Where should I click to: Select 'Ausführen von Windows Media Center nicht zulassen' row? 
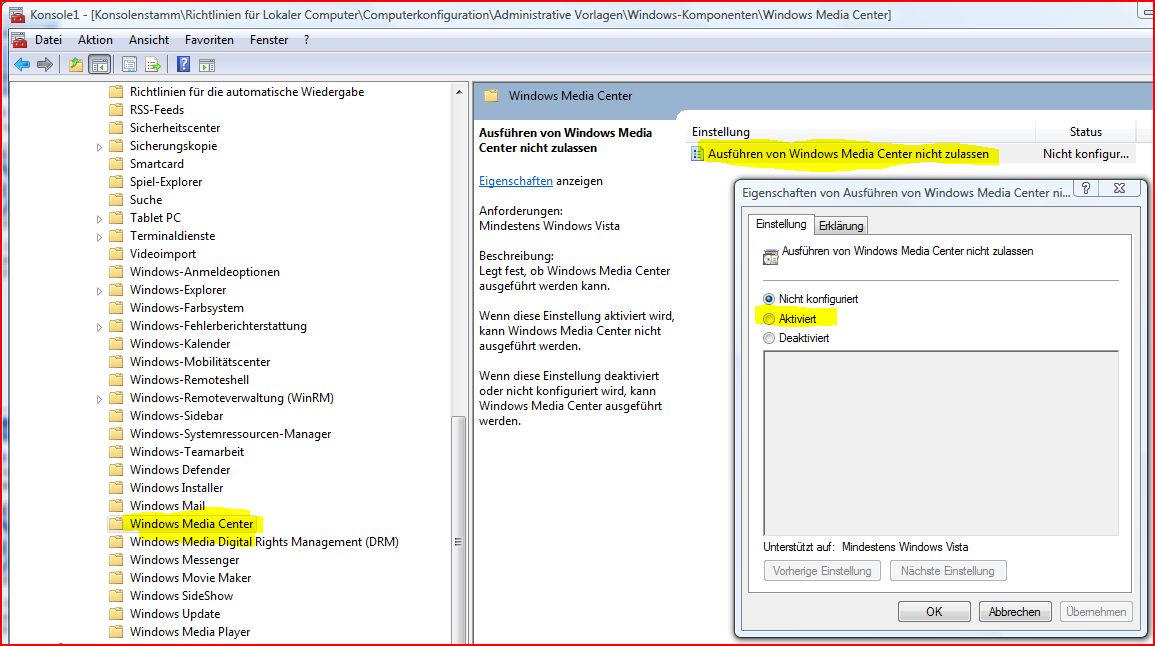tap(848, 154)
